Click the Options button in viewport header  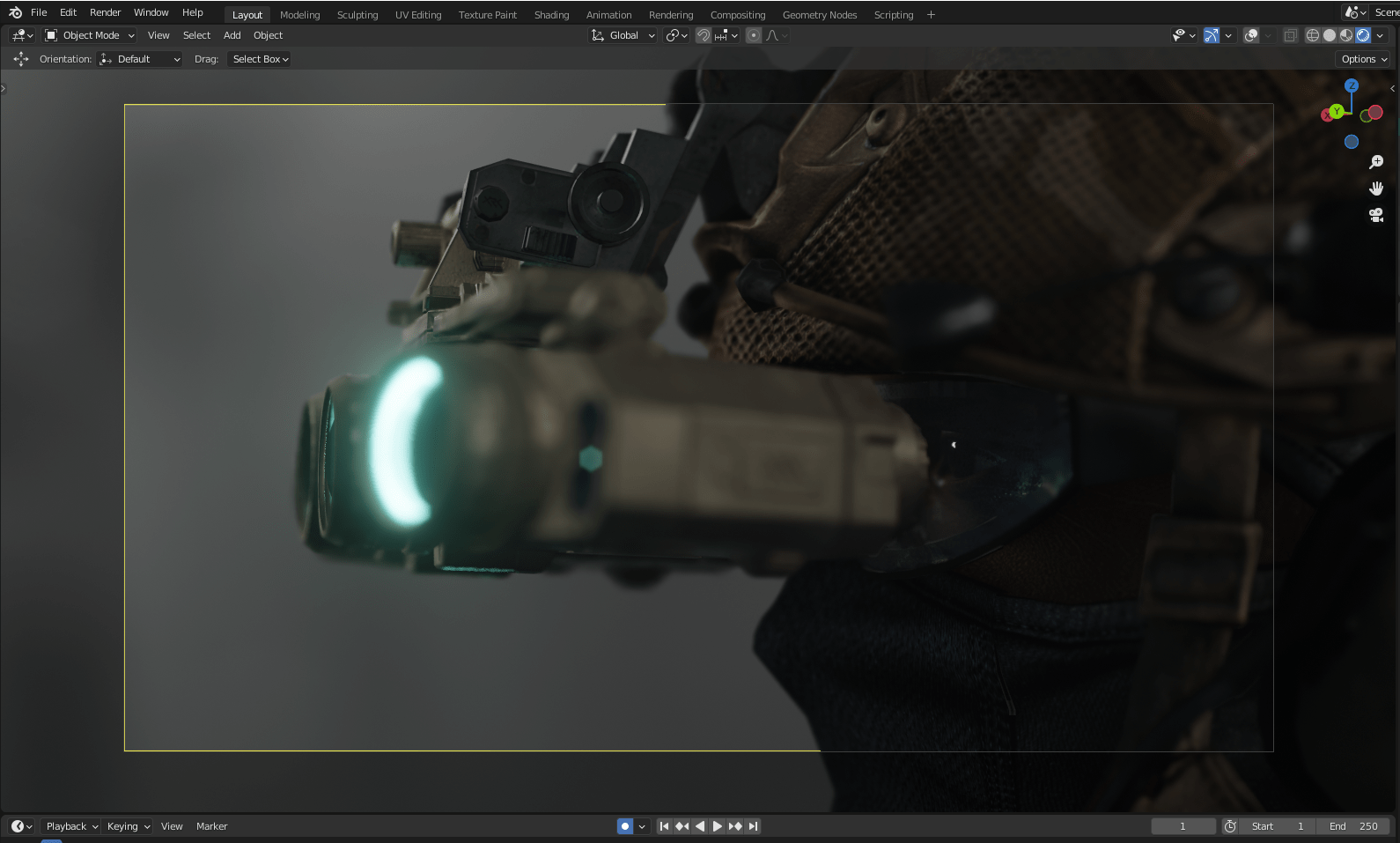(x=1364, y=59)
